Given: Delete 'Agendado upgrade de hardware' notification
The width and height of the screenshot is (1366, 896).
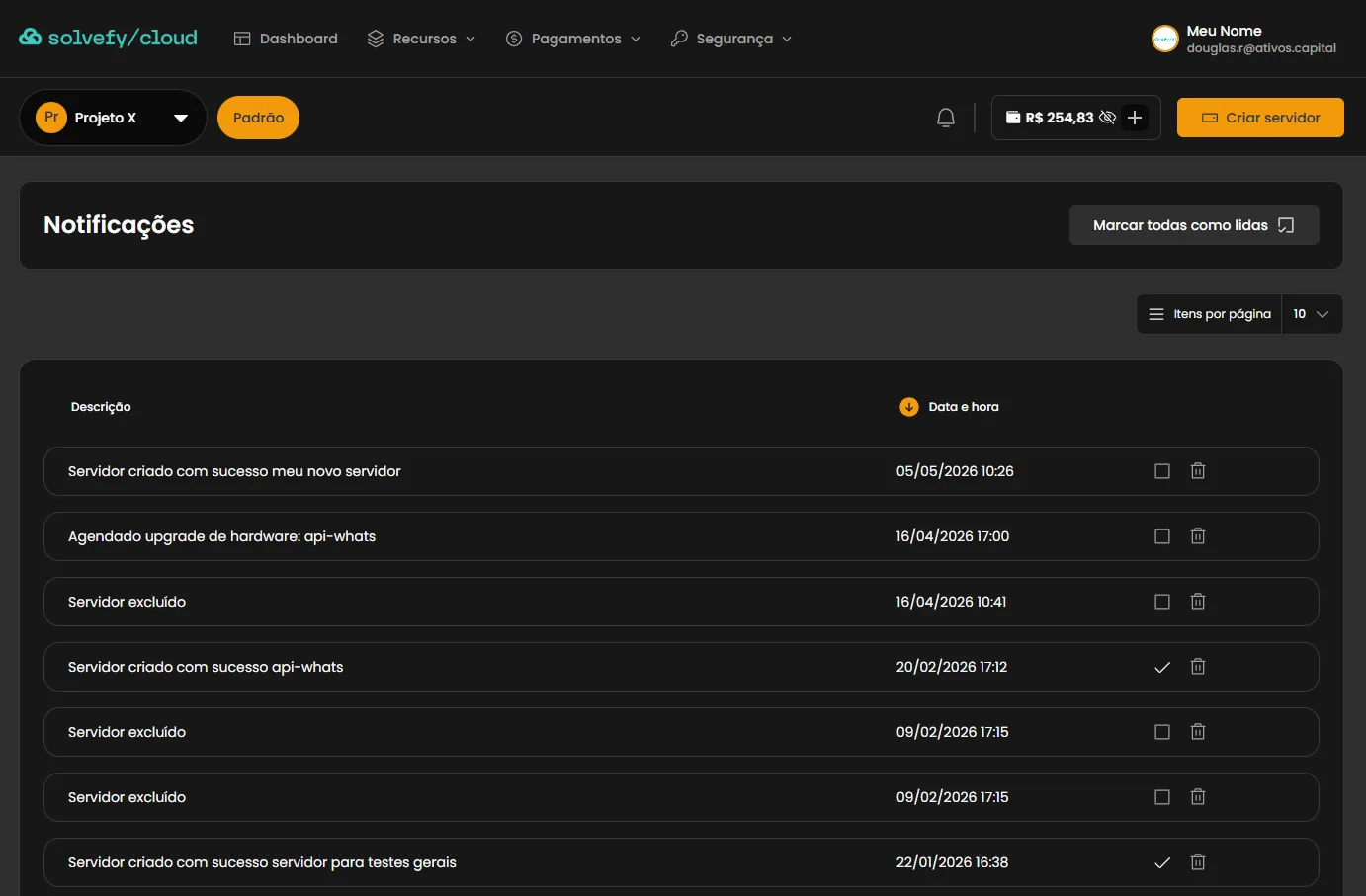Looking at the screenshot, I should [x=1198, y=536].
